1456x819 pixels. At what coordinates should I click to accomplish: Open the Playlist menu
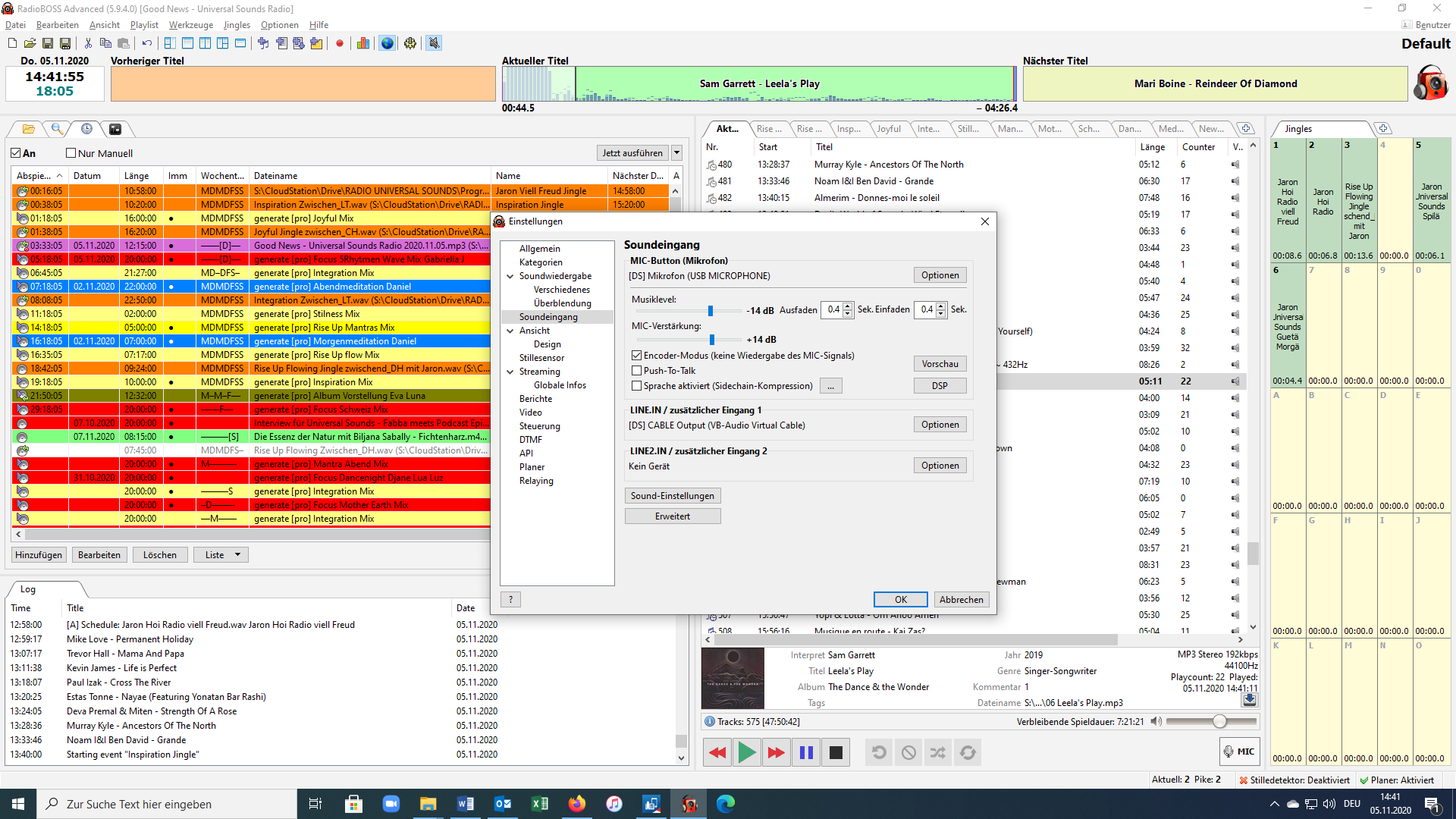(x=144, y=25)
